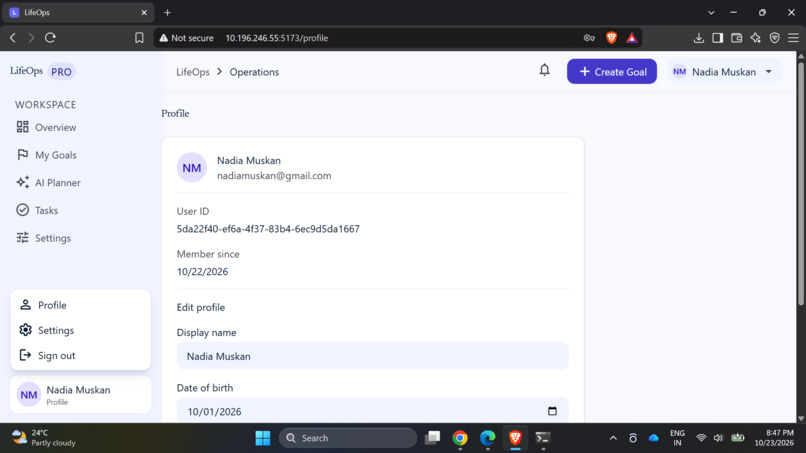806x453 pixels.
Task: Open the Leo AI sparkle icon
Action: tap(756, 38)
